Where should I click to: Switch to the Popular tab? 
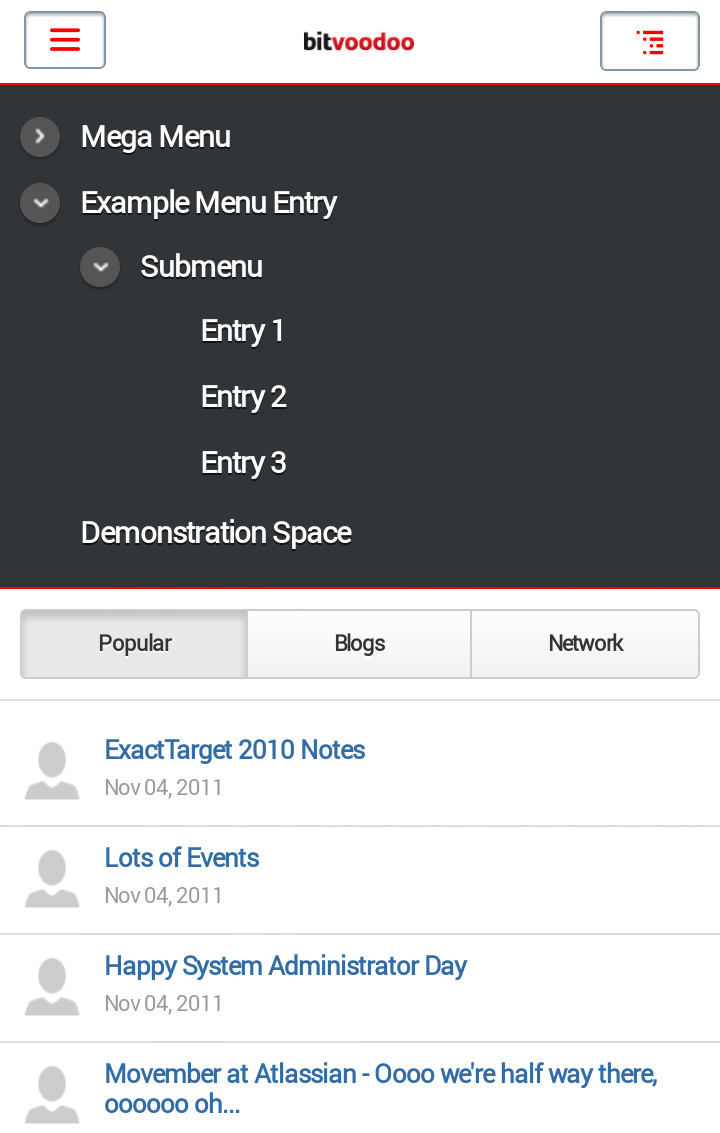point(135,644)
